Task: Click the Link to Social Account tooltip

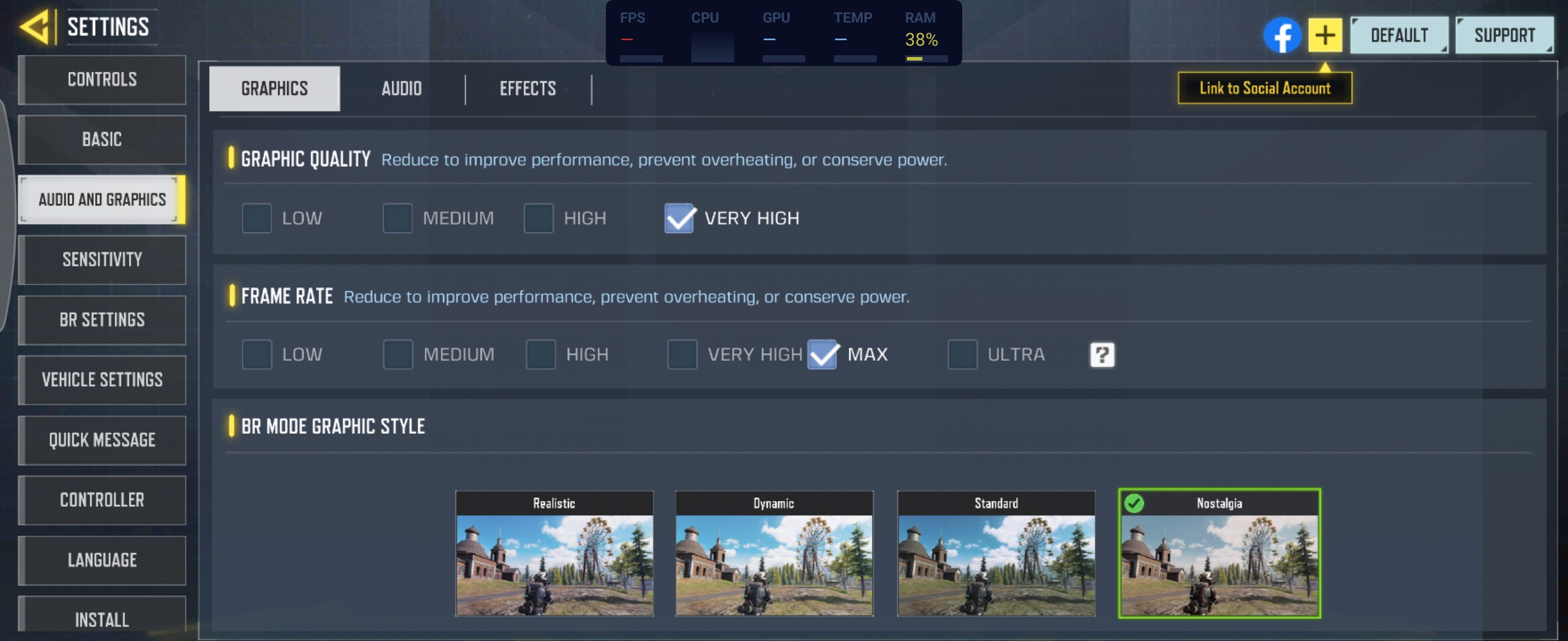Action: tap(1264, 88)
